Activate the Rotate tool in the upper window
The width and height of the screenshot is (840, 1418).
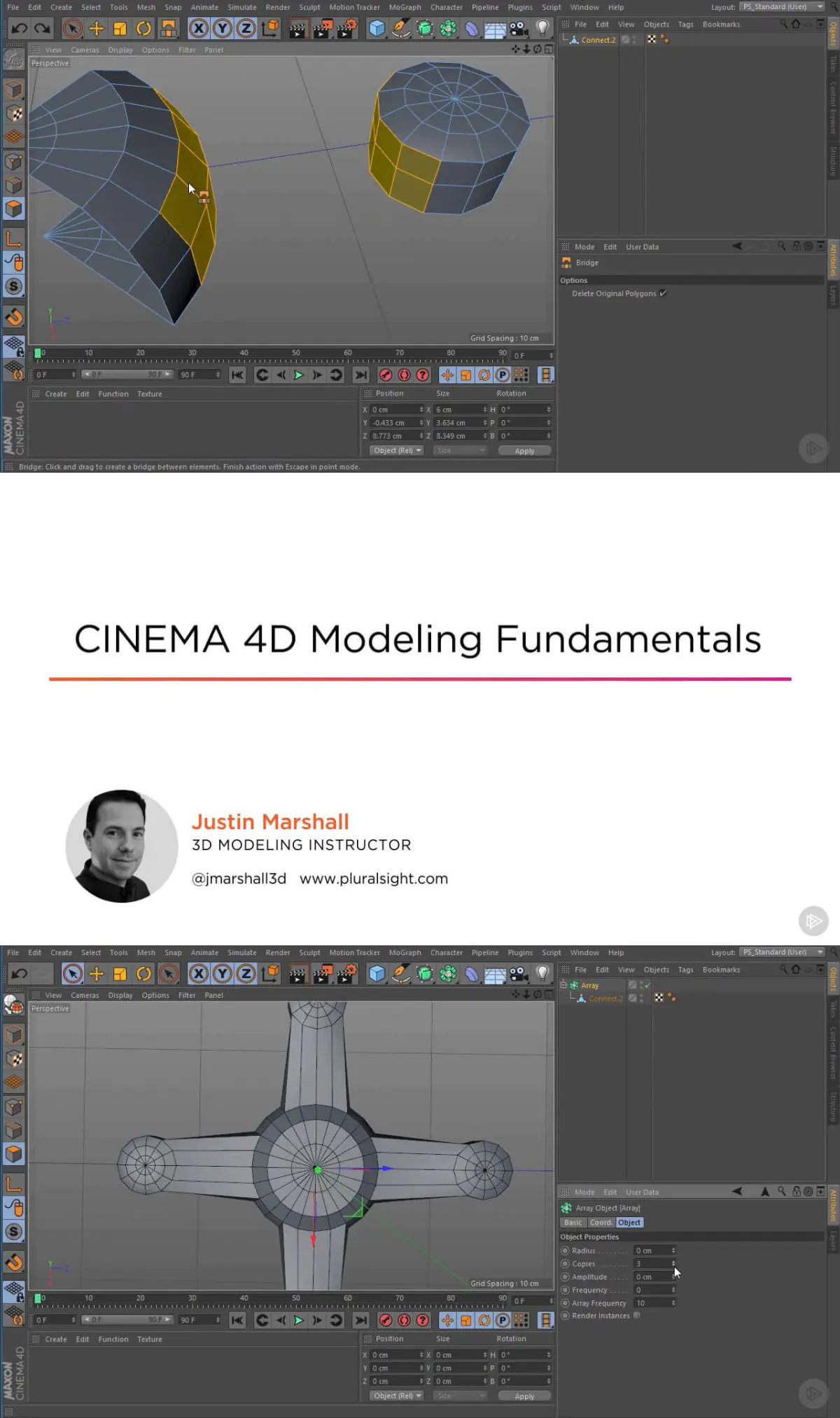pyautogui.click(x=143, y=28)
